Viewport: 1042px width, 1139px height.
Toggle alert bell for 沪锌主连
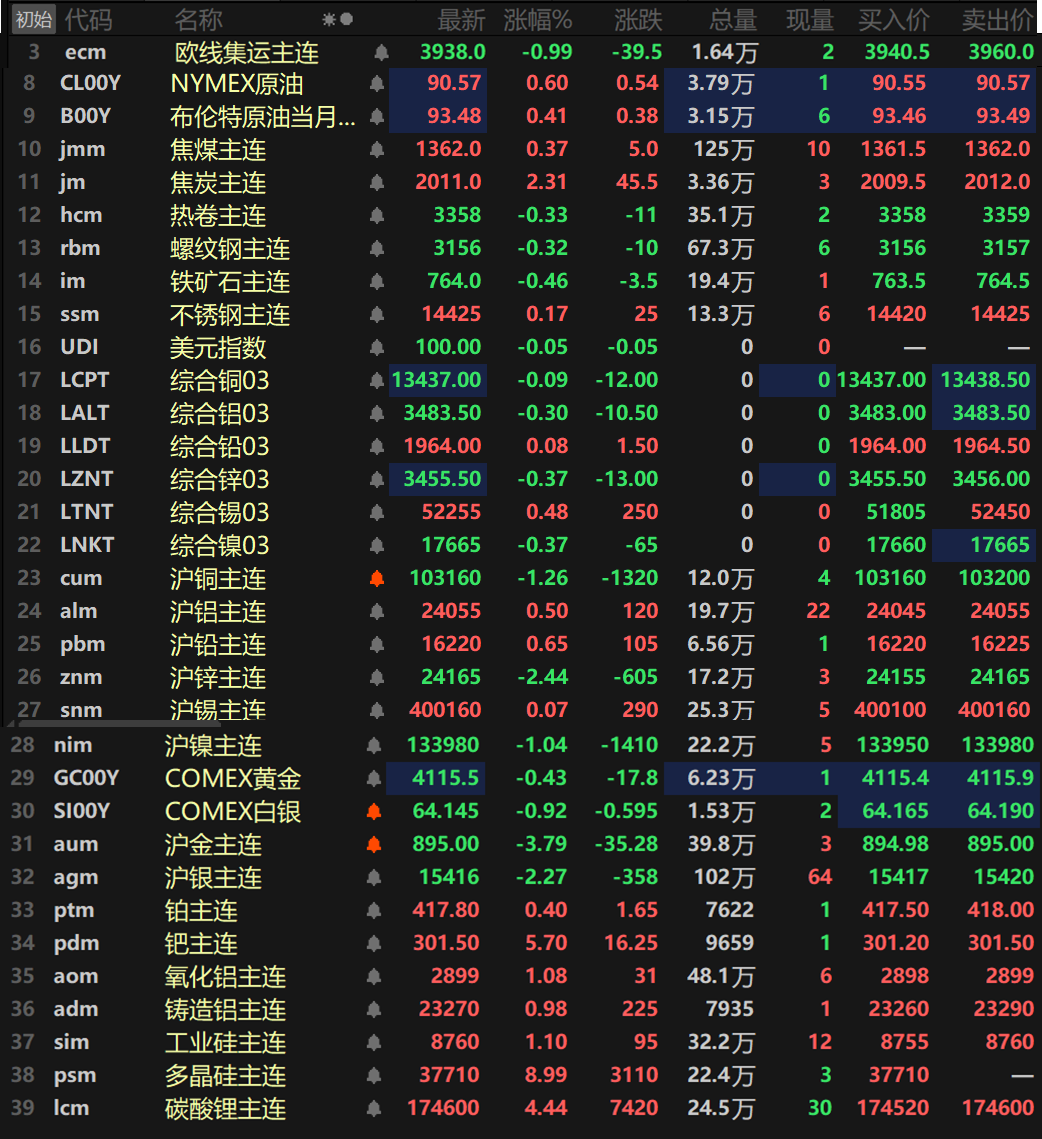pos(376,677)
